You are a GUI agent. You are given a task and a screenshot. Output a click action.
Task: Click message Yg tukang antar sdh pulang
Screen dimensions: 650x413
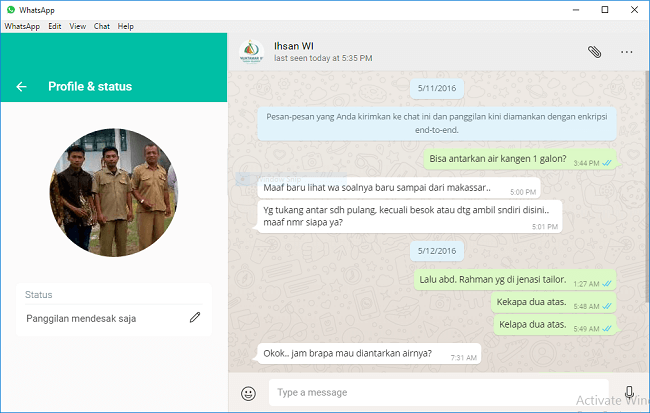410,216
